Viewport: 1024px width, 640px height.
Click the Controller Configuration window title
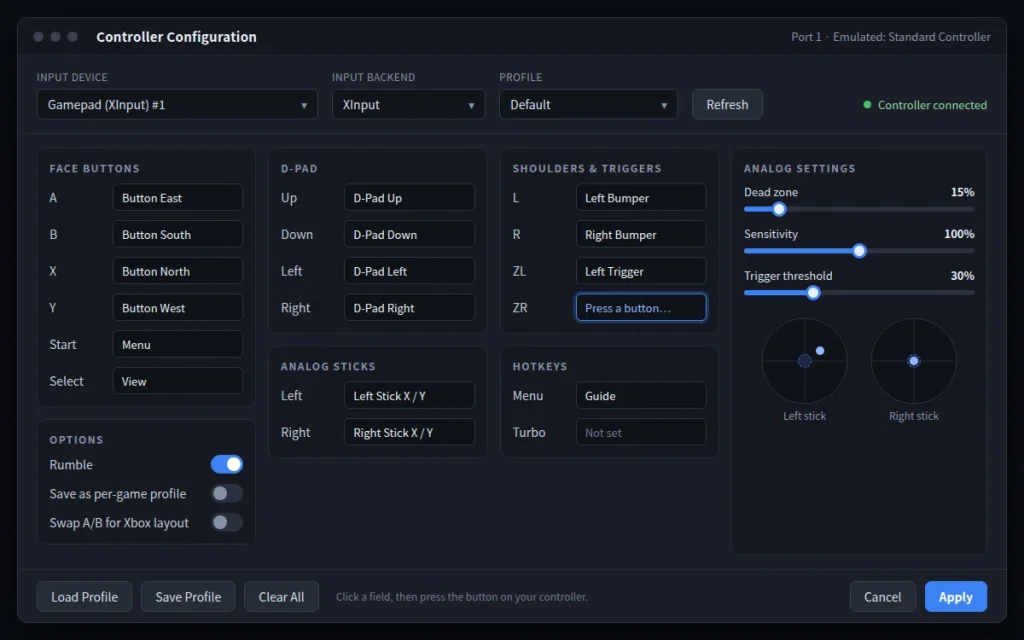(x=176, y=37)
